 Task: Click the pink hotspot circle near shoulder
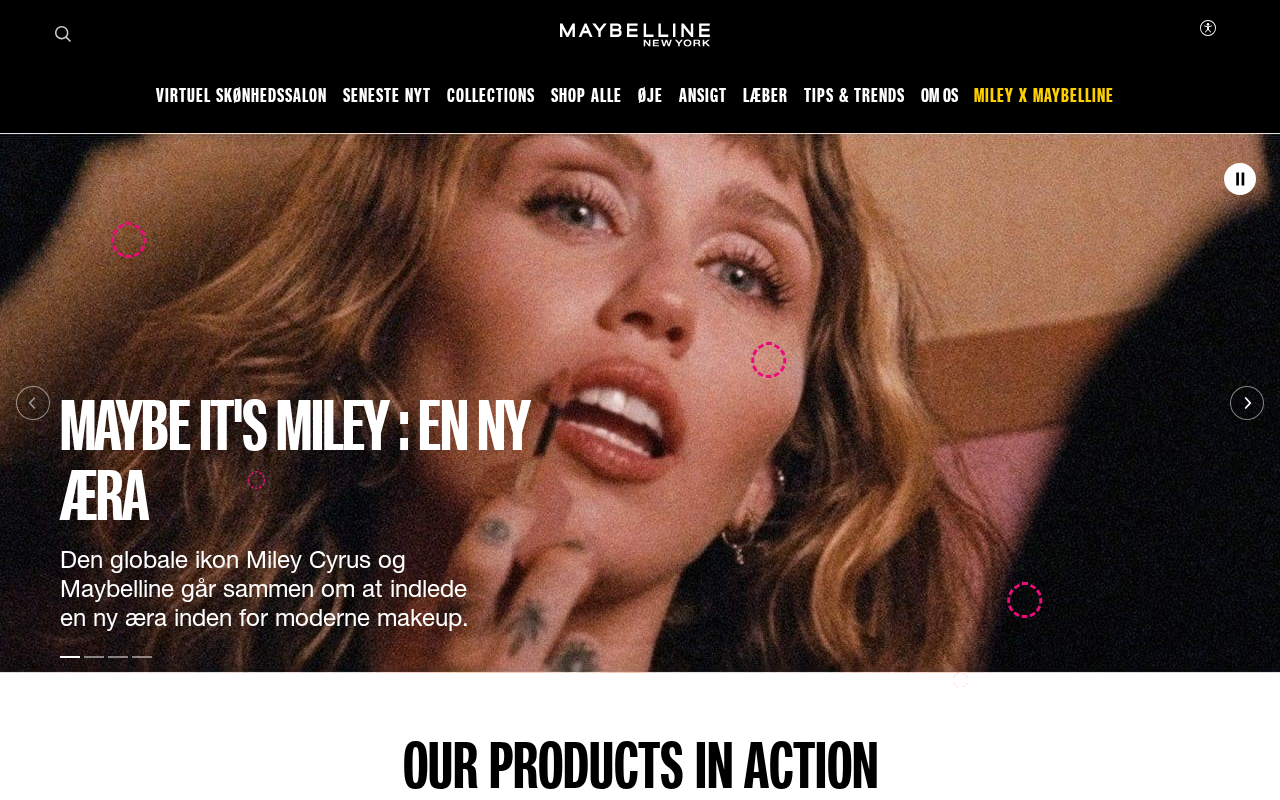(x=1025, y=600)
